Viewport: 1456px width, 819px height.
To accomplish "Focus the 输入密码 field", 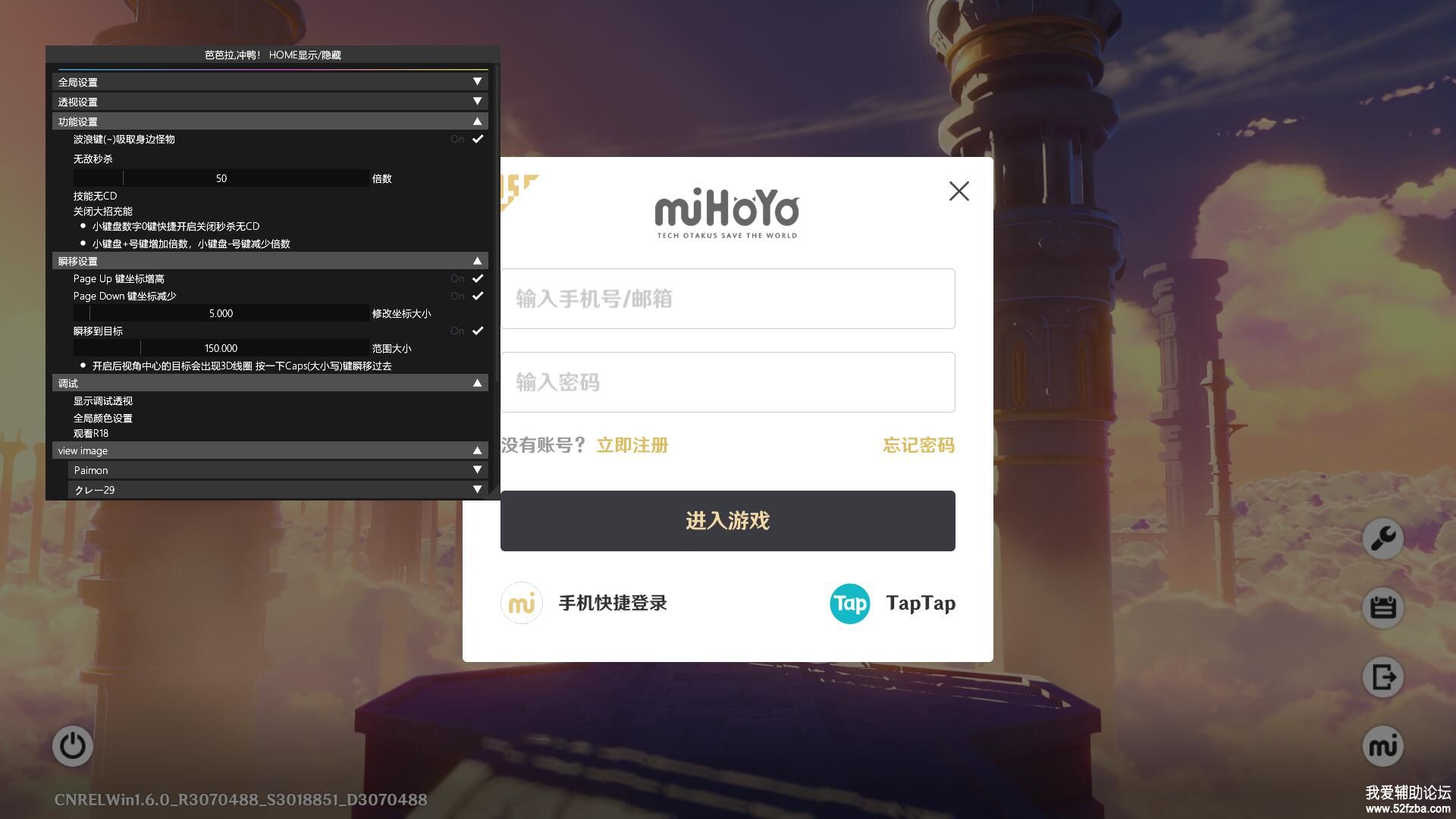I will tap(728, 382).
